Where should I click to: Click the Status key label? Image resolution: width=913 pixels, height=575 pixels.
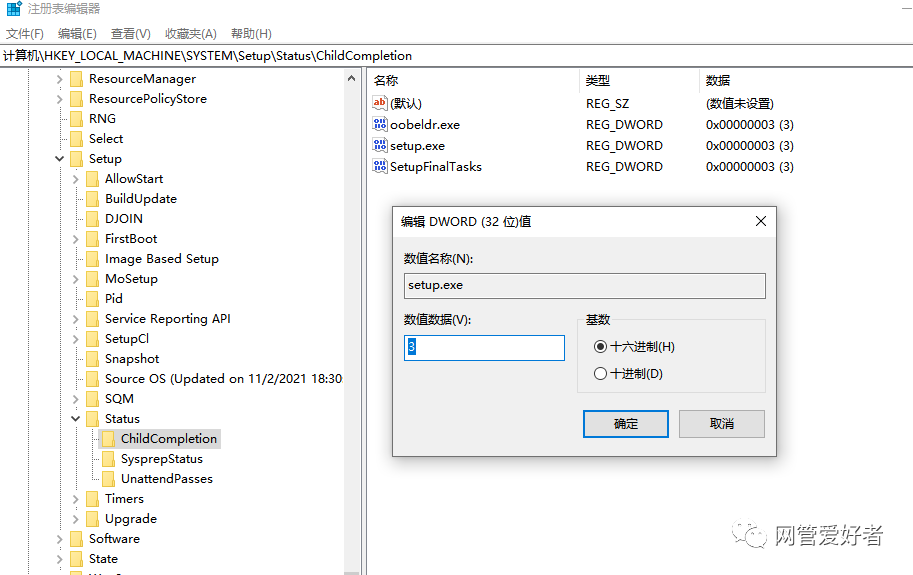point(122,419)
